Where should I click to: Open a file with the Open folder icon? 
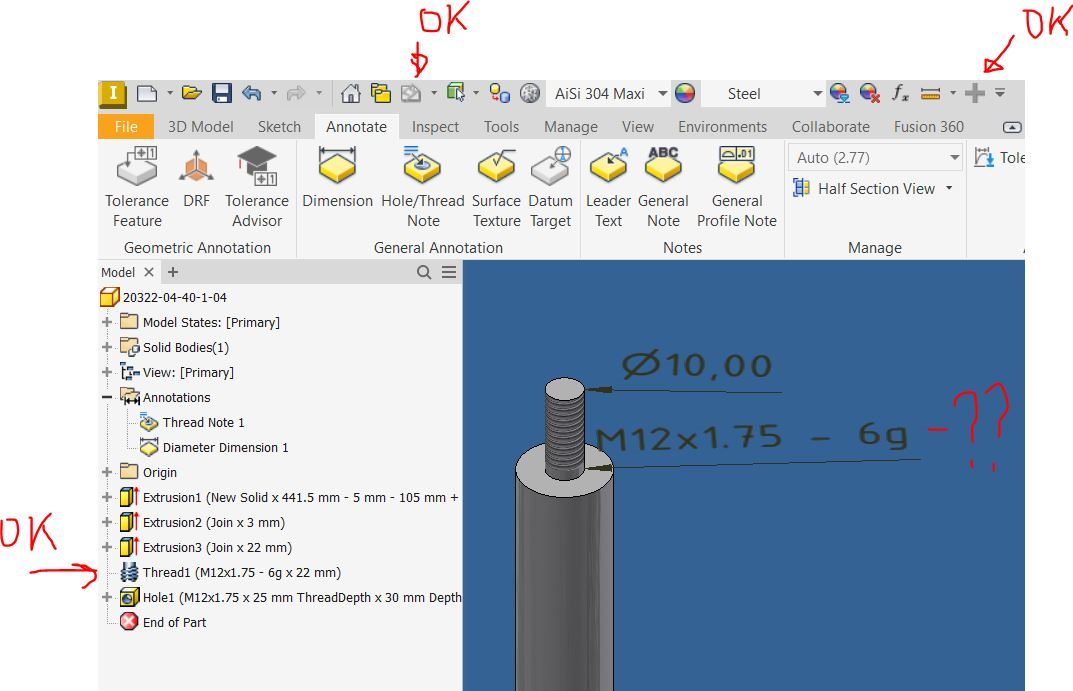coord(192,93)
